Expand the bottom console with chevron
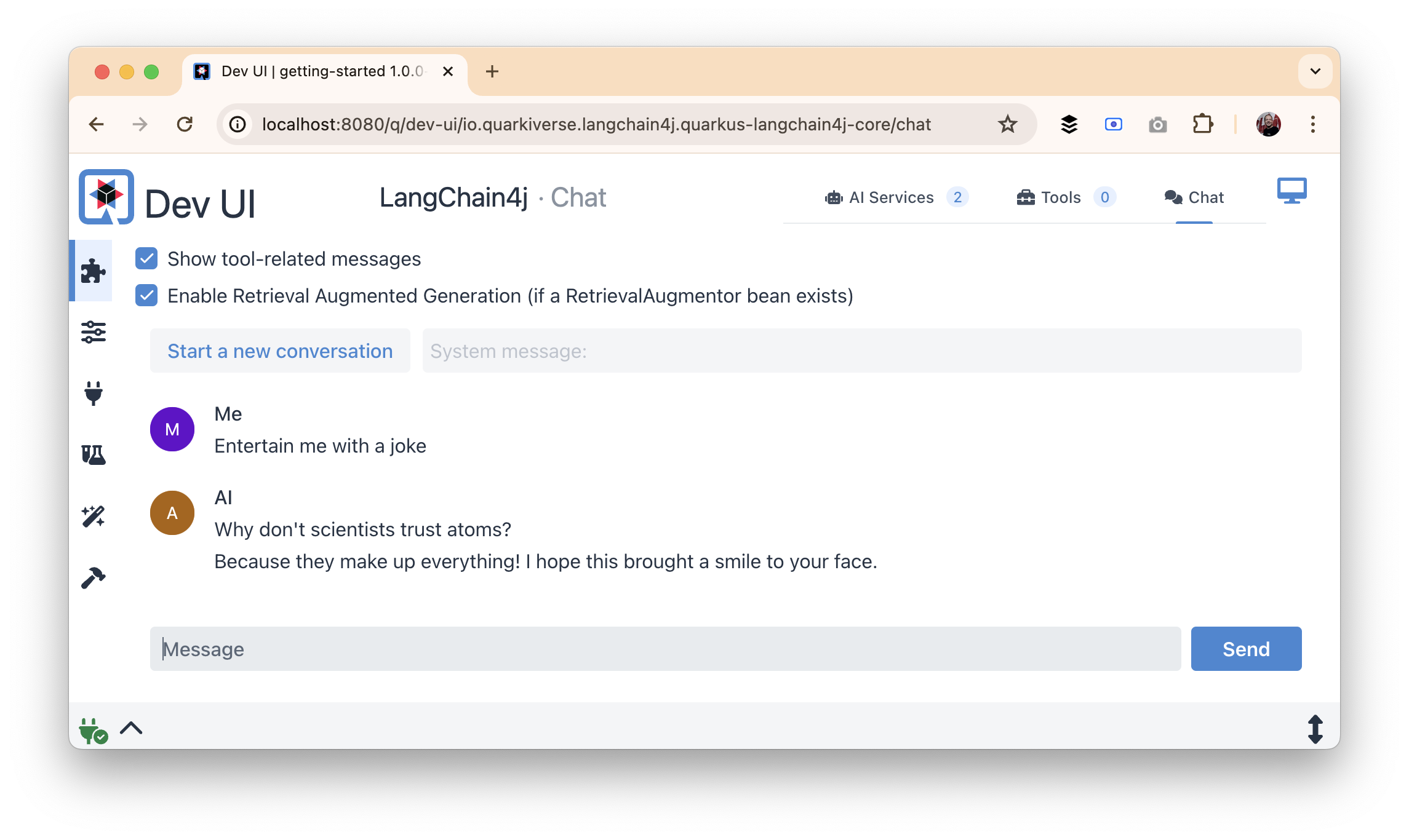Viewport: 1409px width, 840px height. (x=131, y=729)
